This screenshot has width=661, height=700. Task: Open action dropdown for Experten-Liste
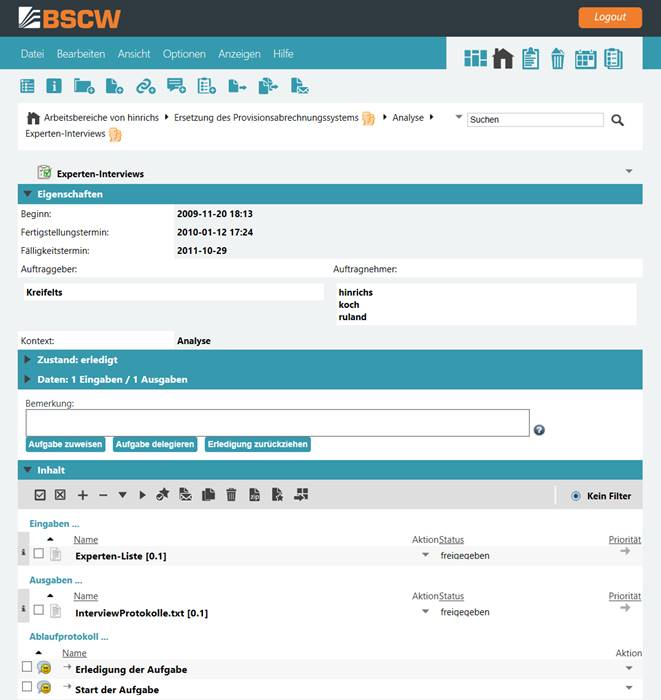click(x=425, y=555)
